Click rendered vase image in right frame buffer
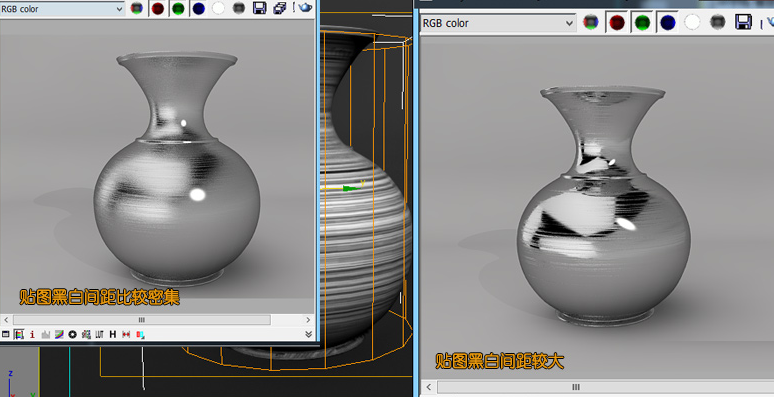Image resolution: width=774 pixels, height=397 pixels. pos(603,205)
